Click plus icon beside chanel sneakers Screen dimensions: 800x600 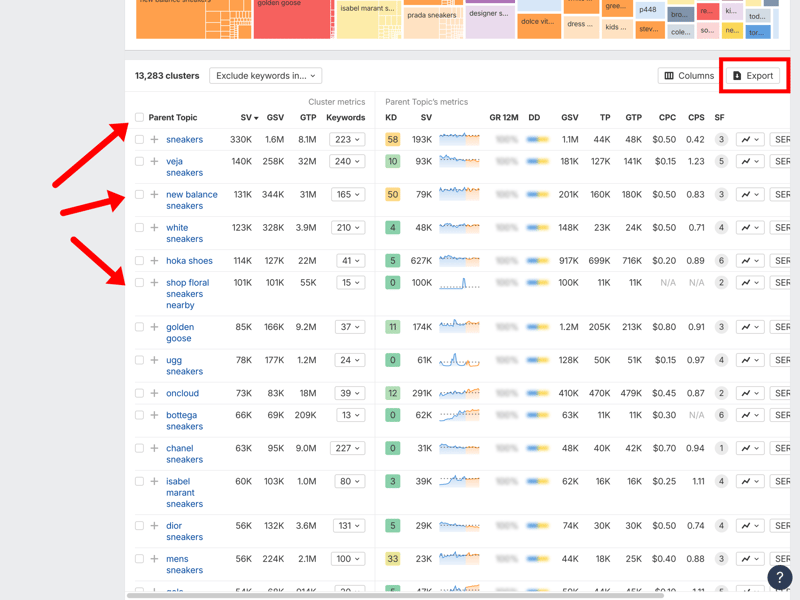[154, 448]
